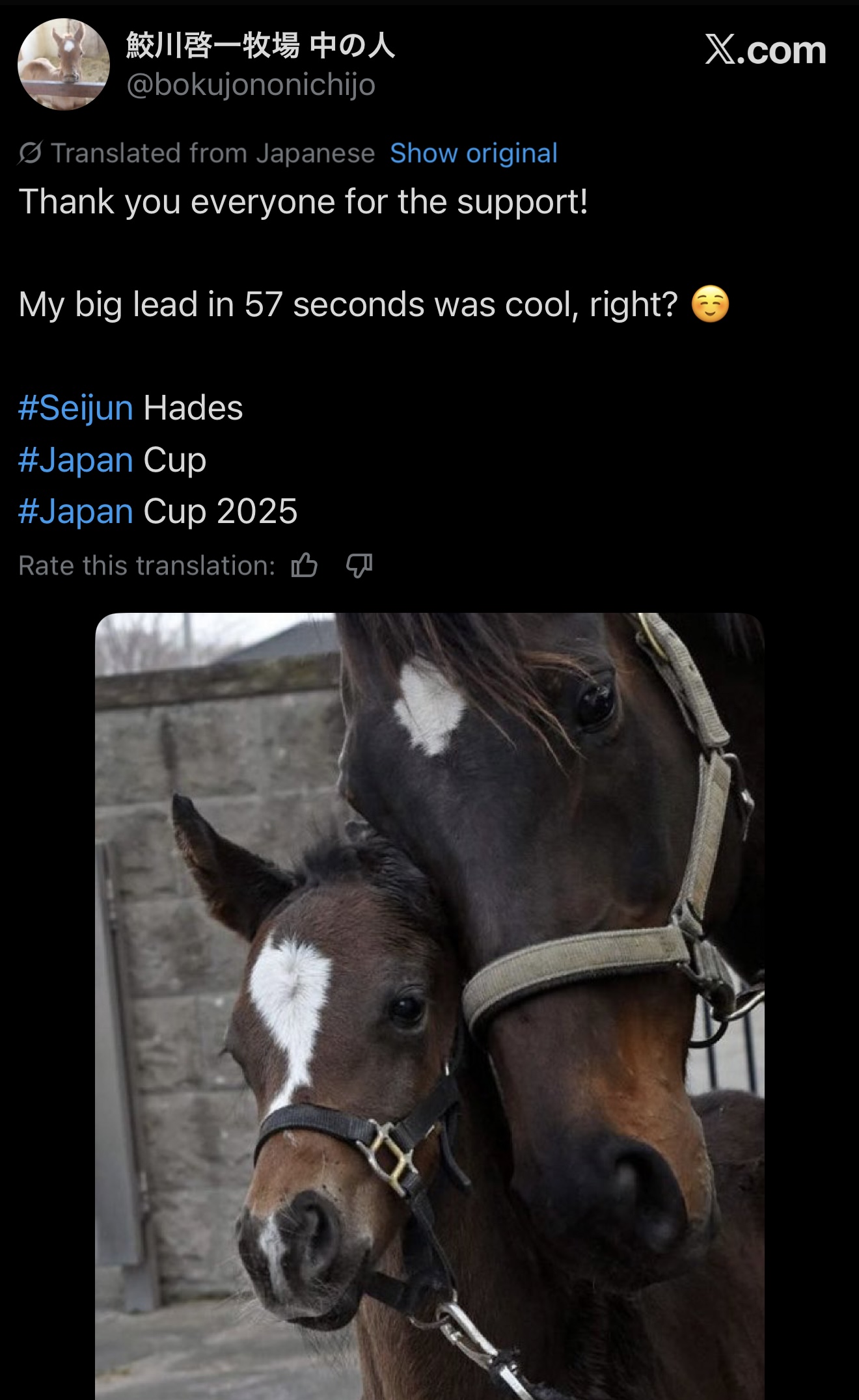
Task: Show original Japanese text
Action: click(474, 154)
